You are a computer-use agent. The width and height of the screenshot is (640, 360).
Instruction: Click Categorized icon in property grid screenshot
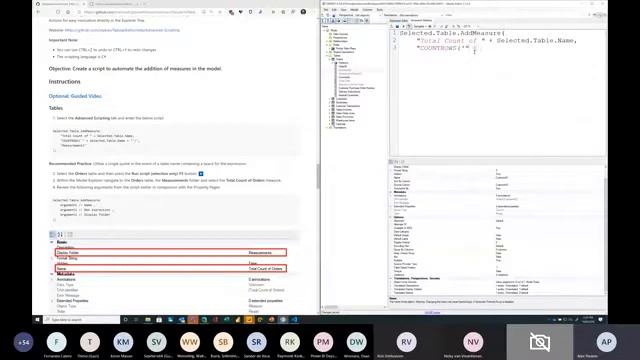(x=52, y=234)
